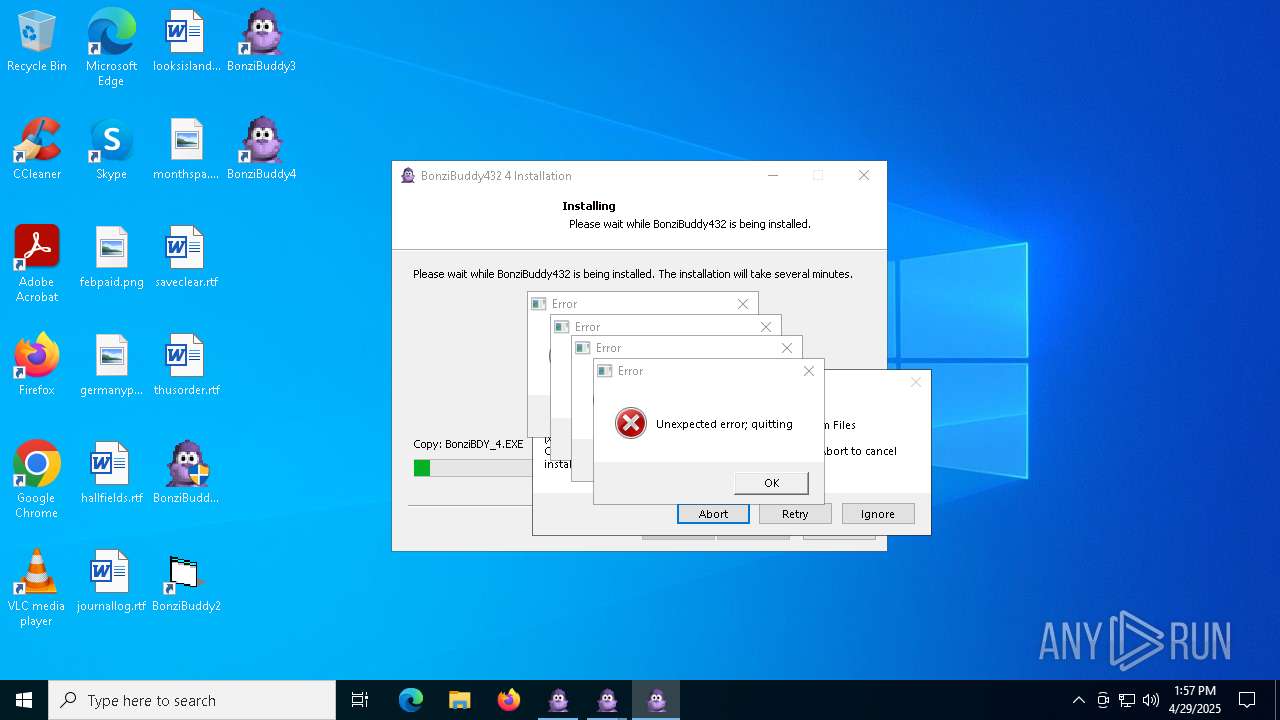
Task: Open the CCleaner desktop shortcut
Action: coord(37,149)
